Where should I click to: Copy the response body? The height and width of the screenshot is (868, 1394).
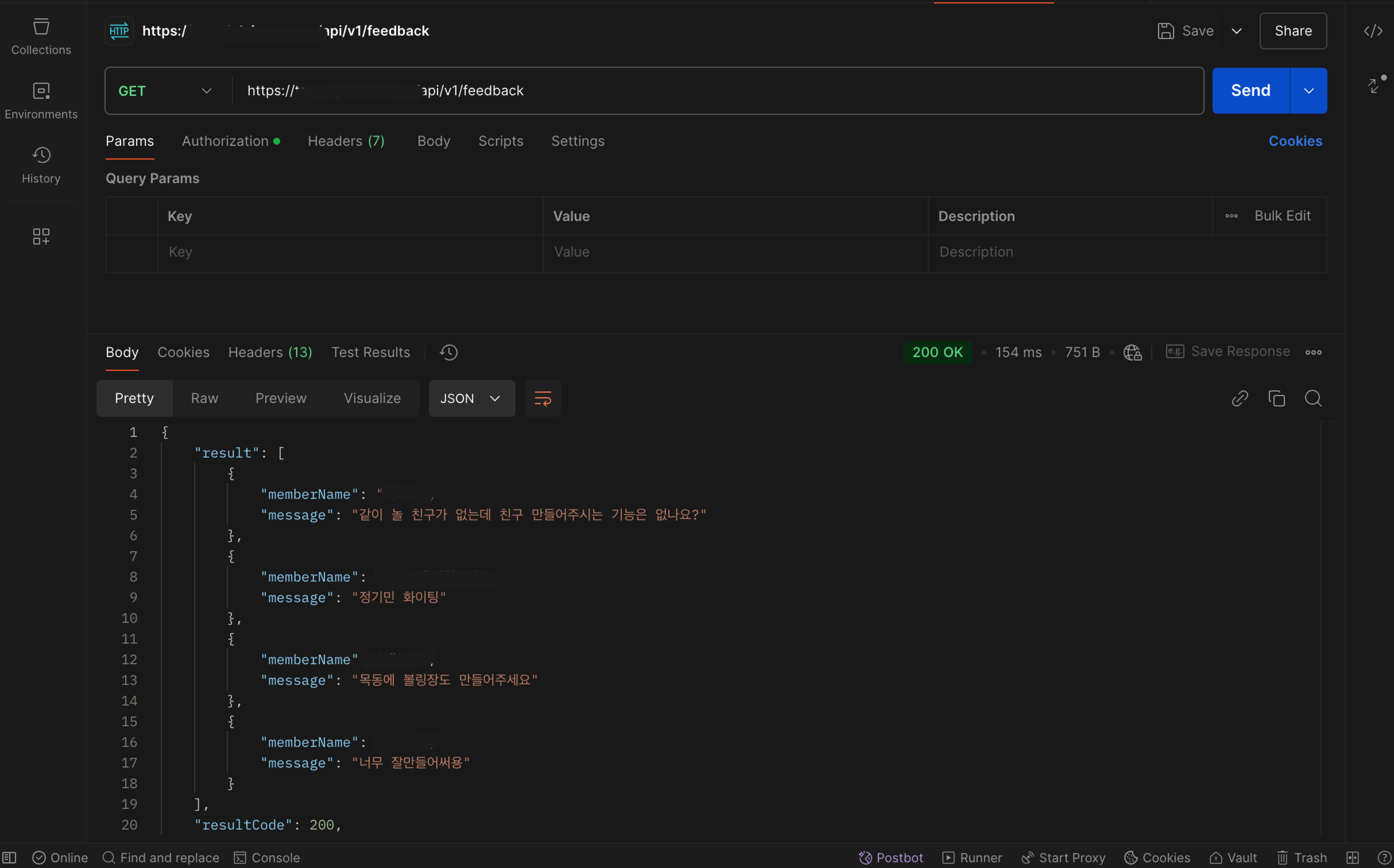(x=1276, y=398)
